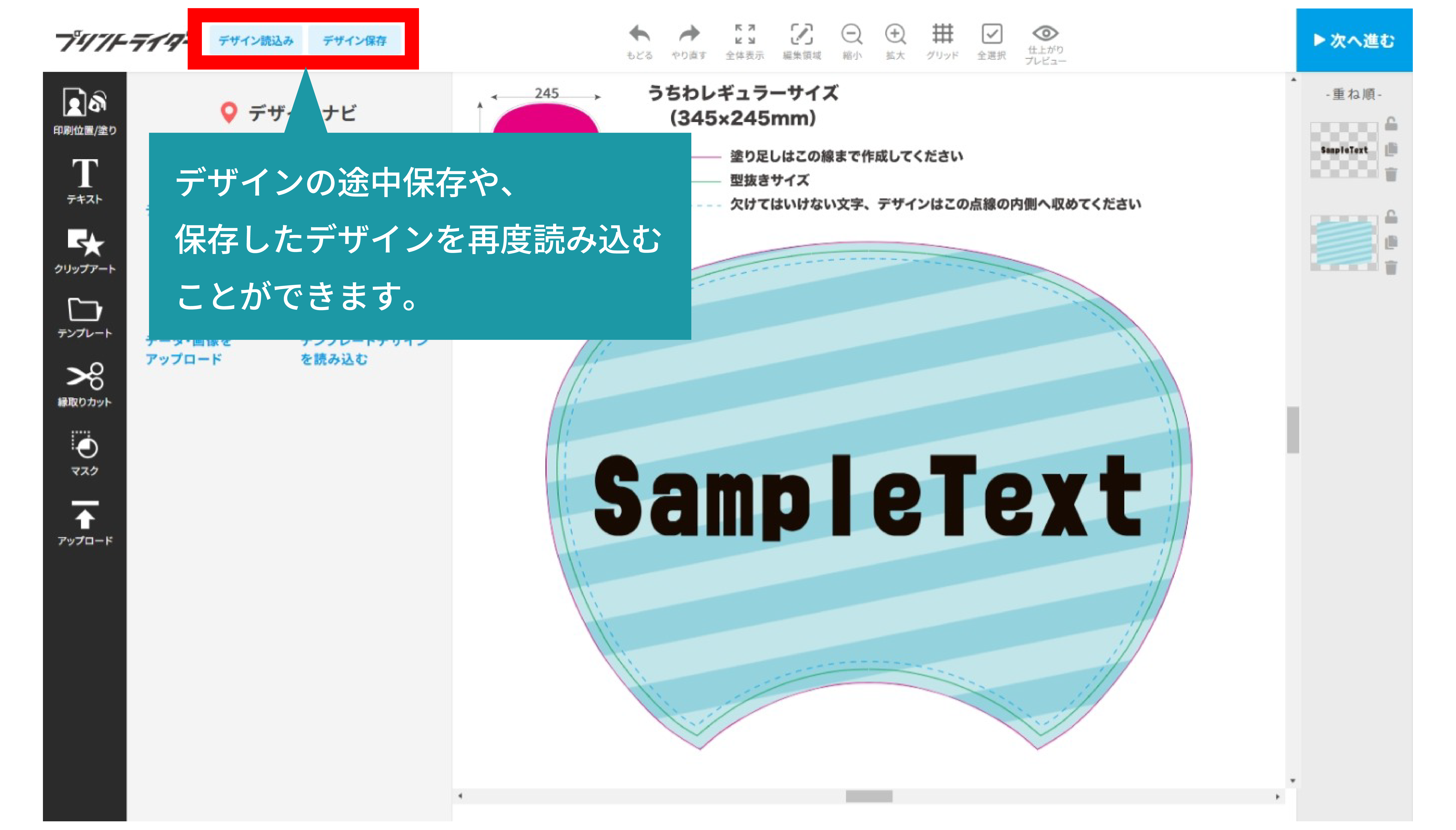Click the を読み込む template link

(x=334, y=359)
